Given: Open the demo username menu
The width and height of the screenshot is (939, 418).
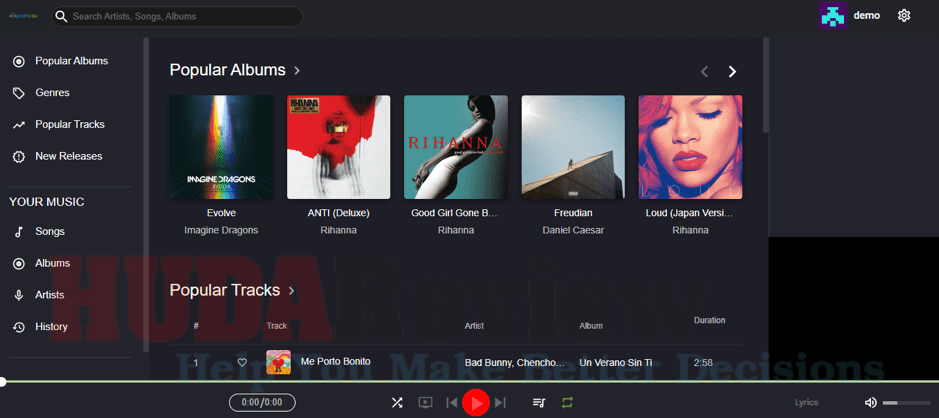Looking at the screenshot, I should click(867, 16).
